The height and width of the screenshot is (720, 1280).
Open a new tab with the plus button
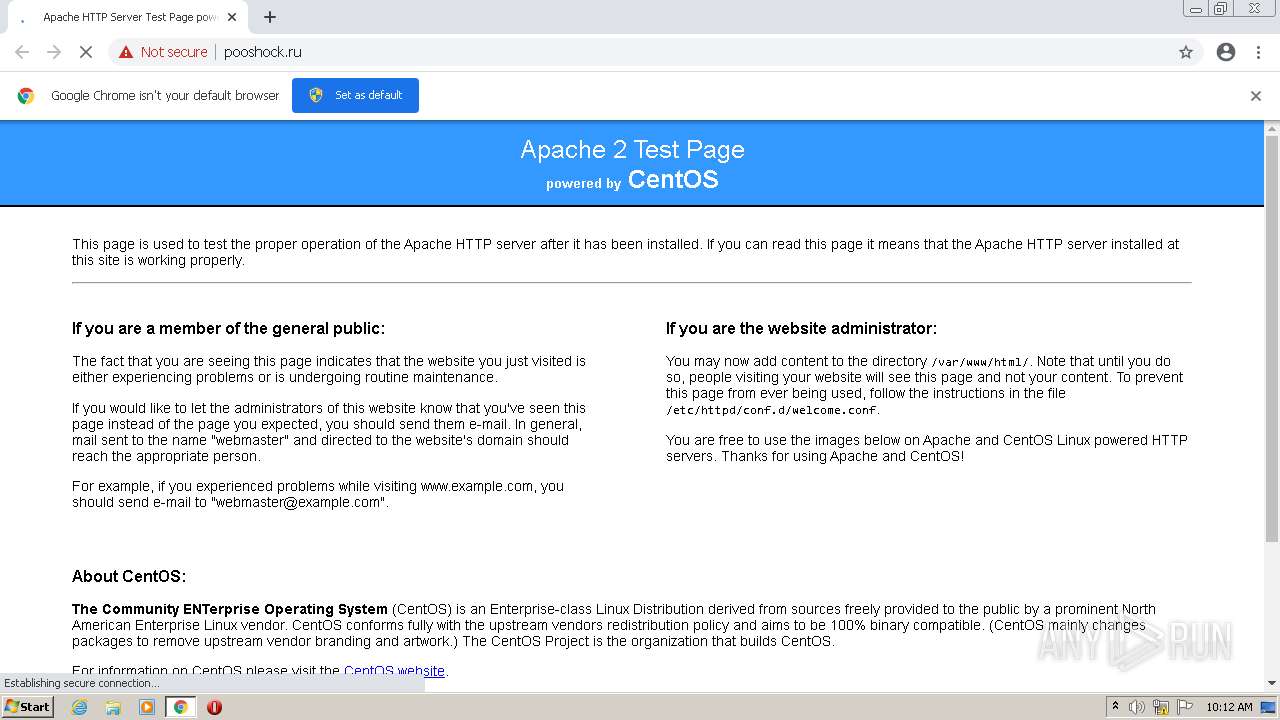click(270, 17)
